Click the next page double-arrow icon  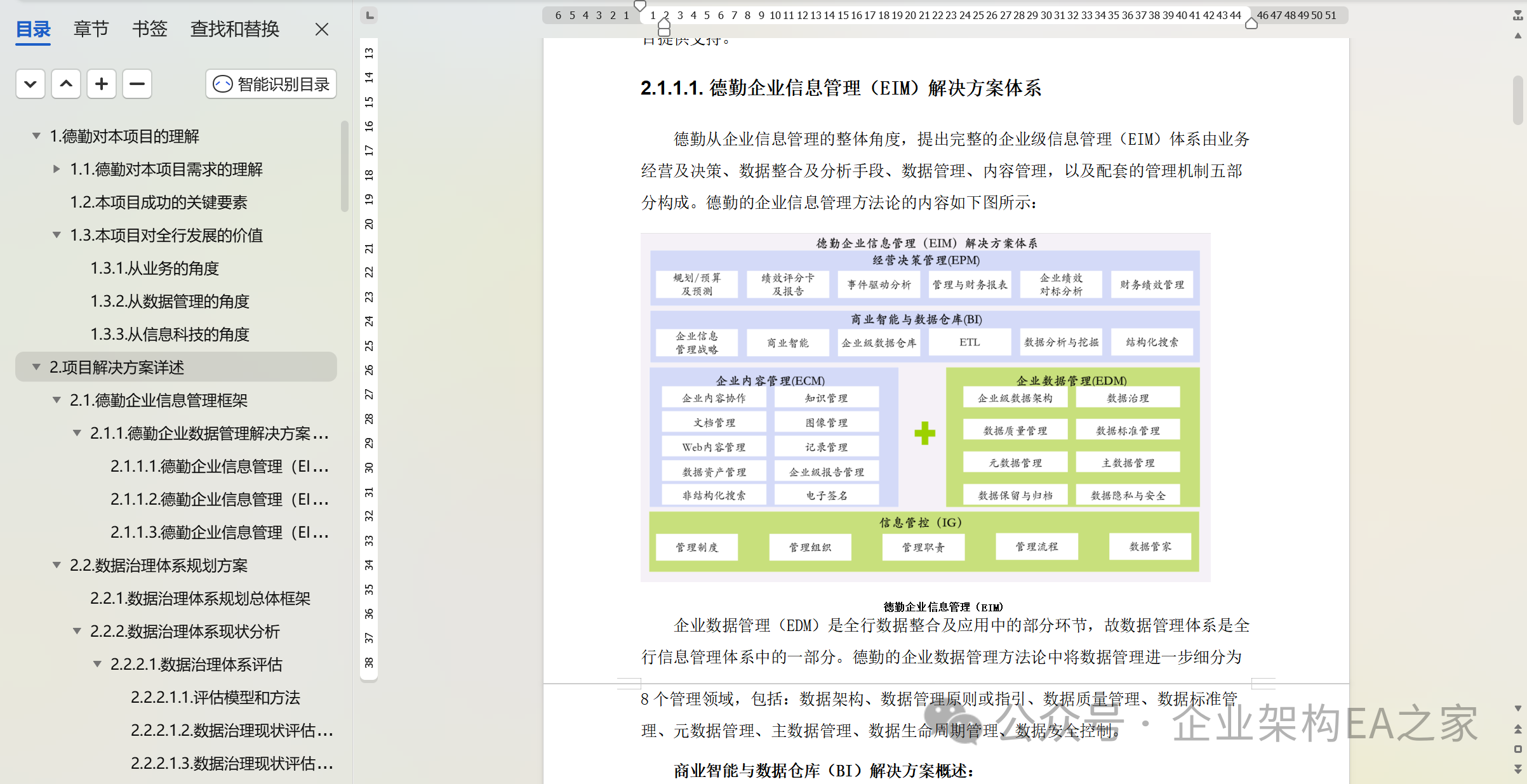[x=1517, y=769]
